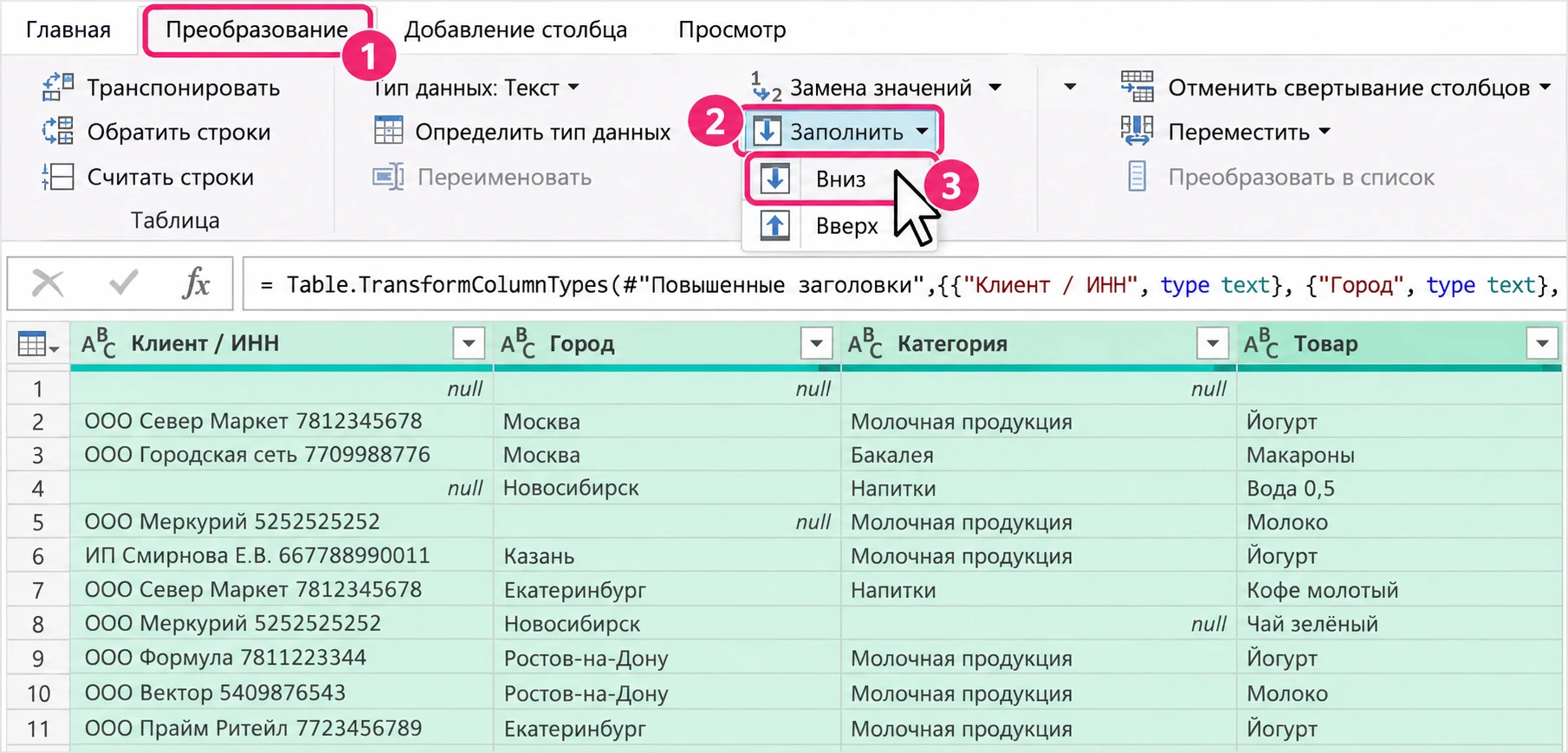Viewport: 1568px width, 753px height.
Task: Switch to the Преобразование tab
Action: [256, 29]
